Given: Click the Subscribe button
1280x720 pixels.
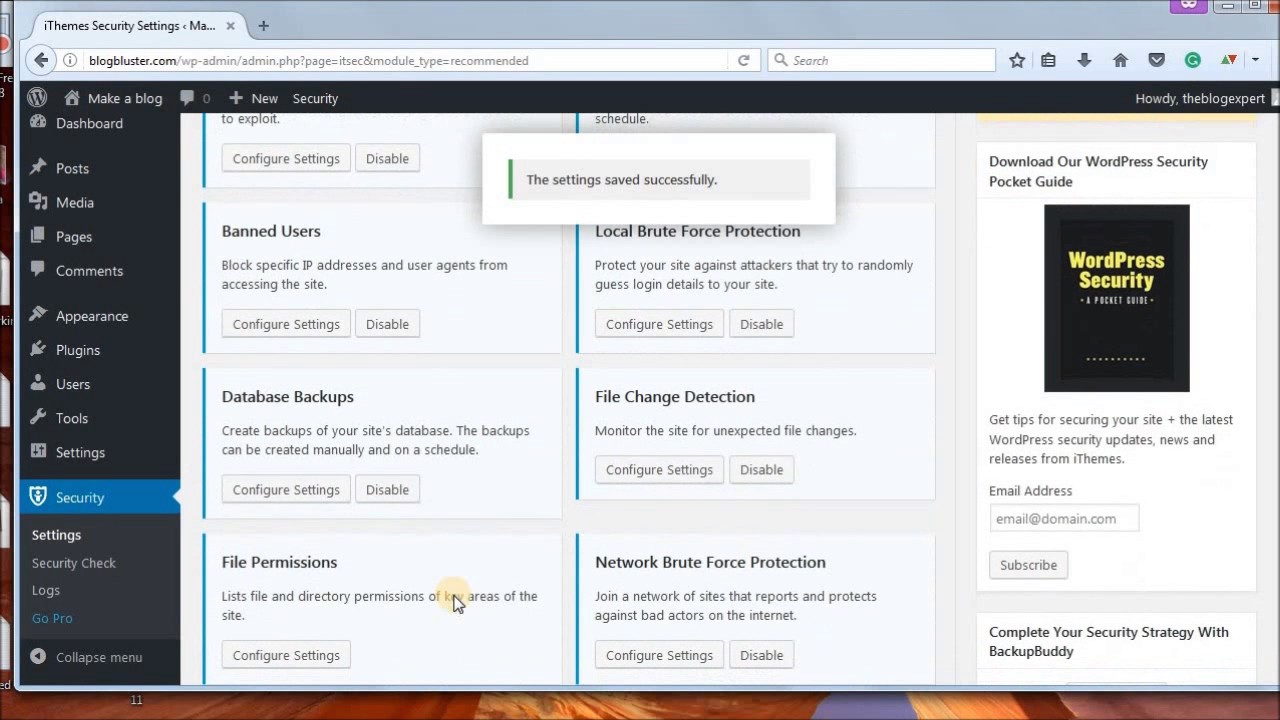Looking at the screenshot, I should (x=1028, y=564).
